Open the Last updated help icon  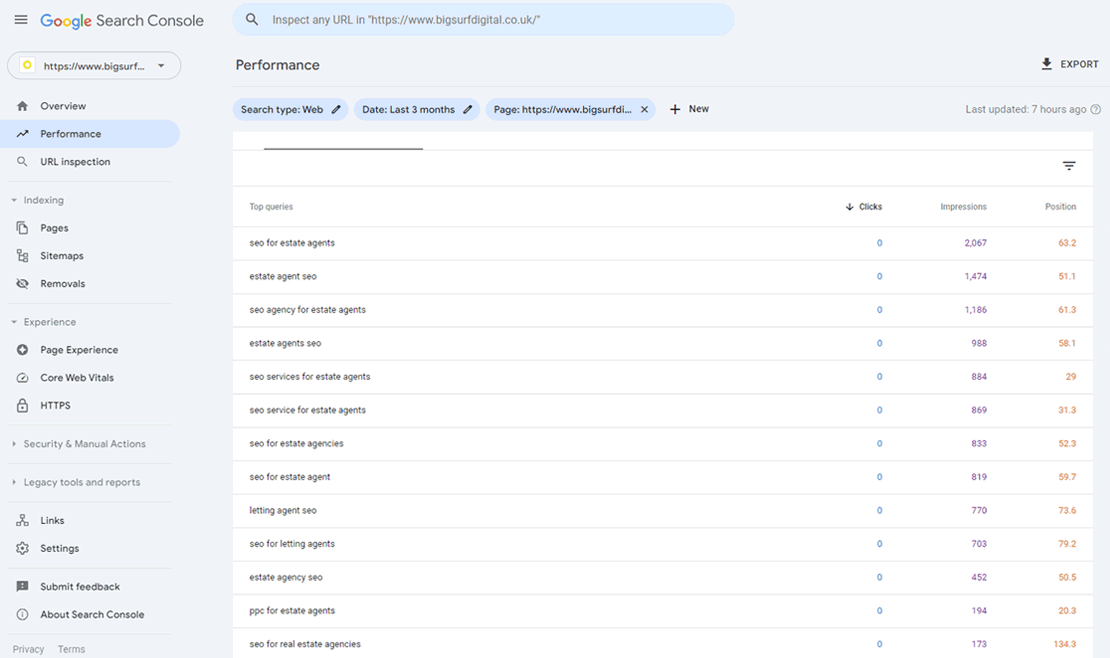pyautogui.click(x=1096, y=109)
